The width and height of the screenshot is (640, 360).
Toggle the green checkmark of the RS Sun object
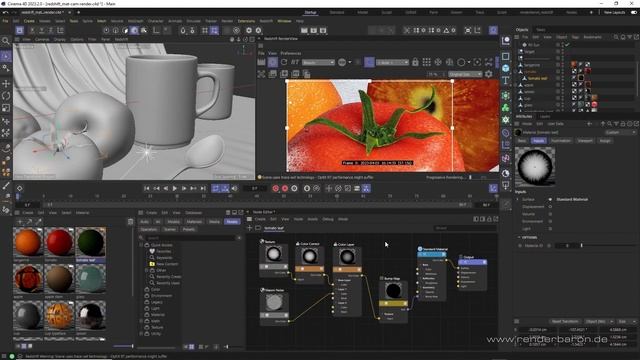point(567,44)
